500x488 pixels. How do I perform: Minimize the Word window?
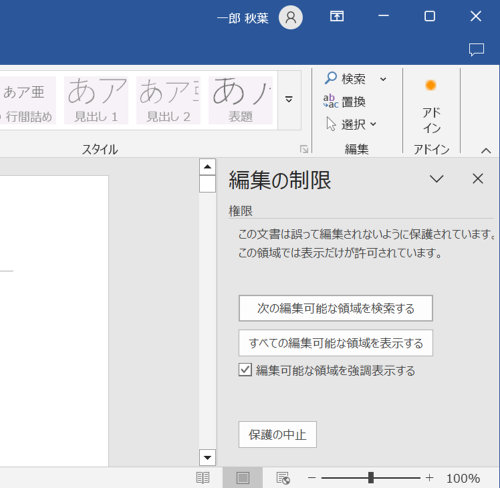(384, 16)
